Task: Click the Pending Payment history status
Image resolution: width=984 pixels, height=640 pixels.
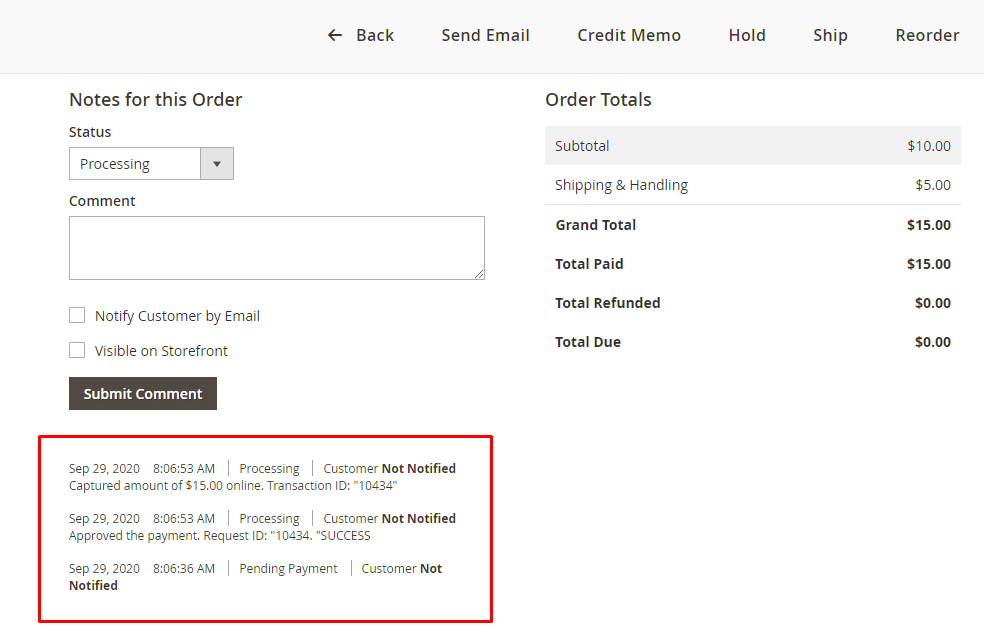Action: tap(288, 569)
